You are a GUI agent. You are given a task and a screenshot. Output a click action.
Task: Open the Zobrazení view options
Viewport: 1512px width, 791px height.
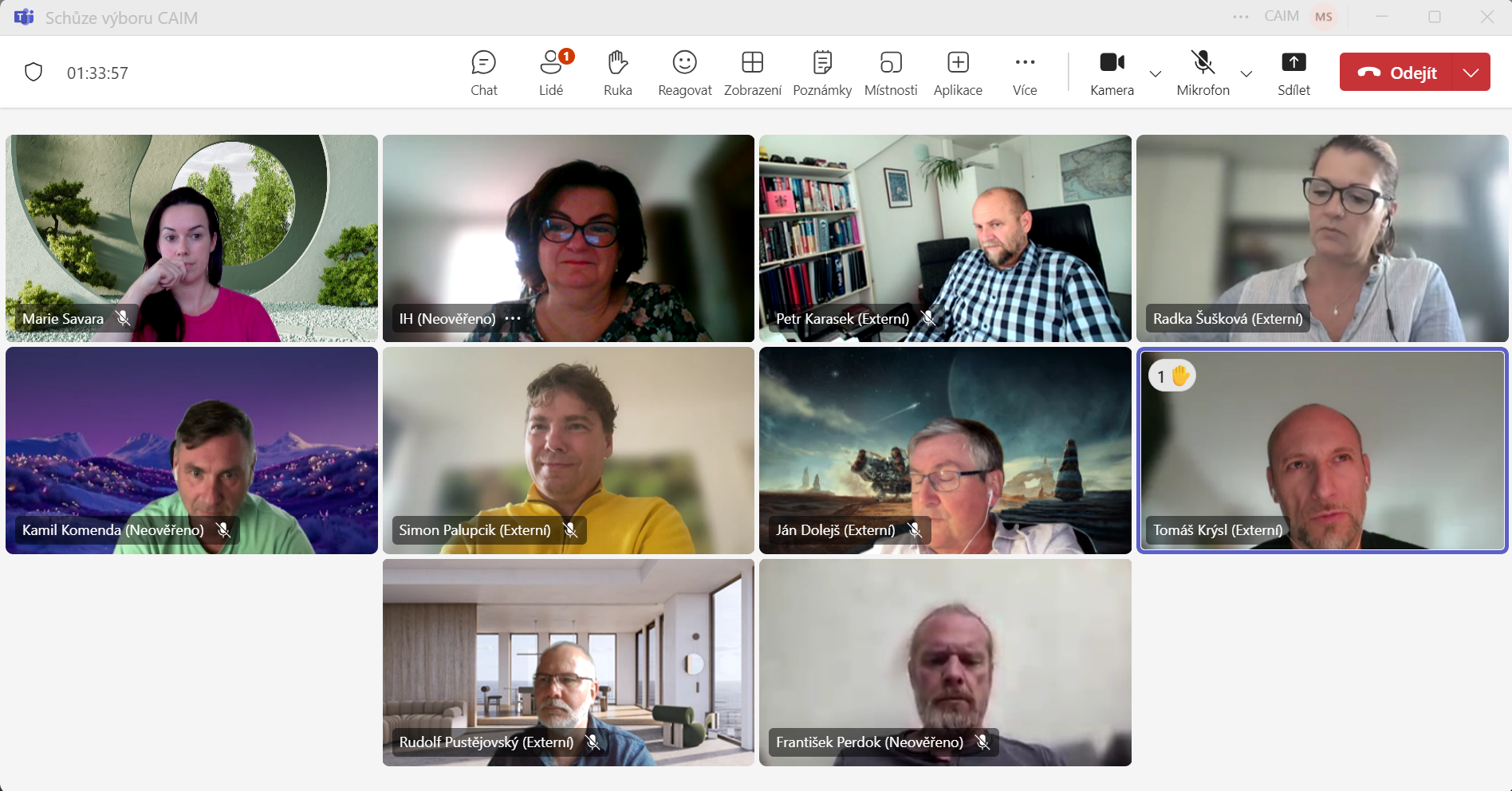pyautogui.click(x=752, y=73)
